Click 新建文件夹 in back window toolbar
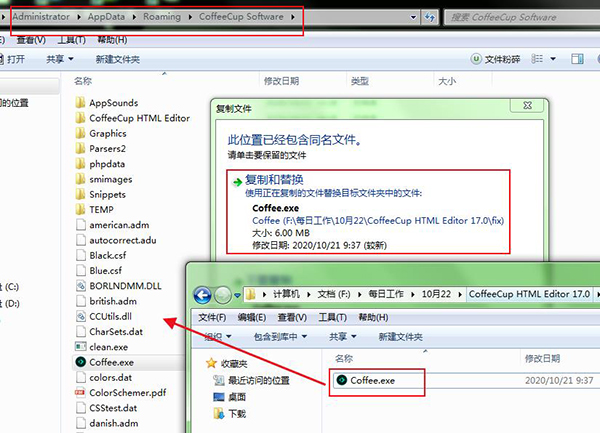This screenshot has width=600, height=433. [x=118, y=59]
